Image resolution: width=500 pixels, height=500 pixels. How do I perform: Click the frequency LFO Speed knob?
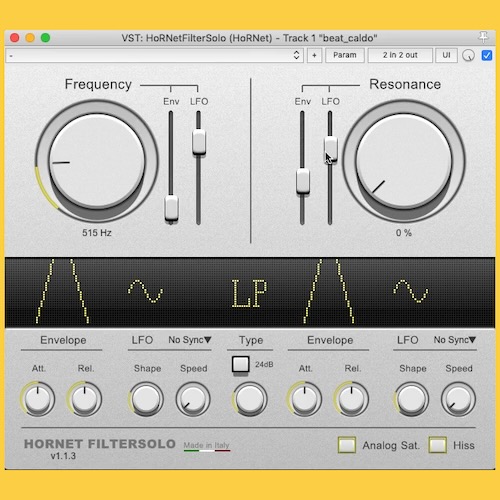point(193,399)
